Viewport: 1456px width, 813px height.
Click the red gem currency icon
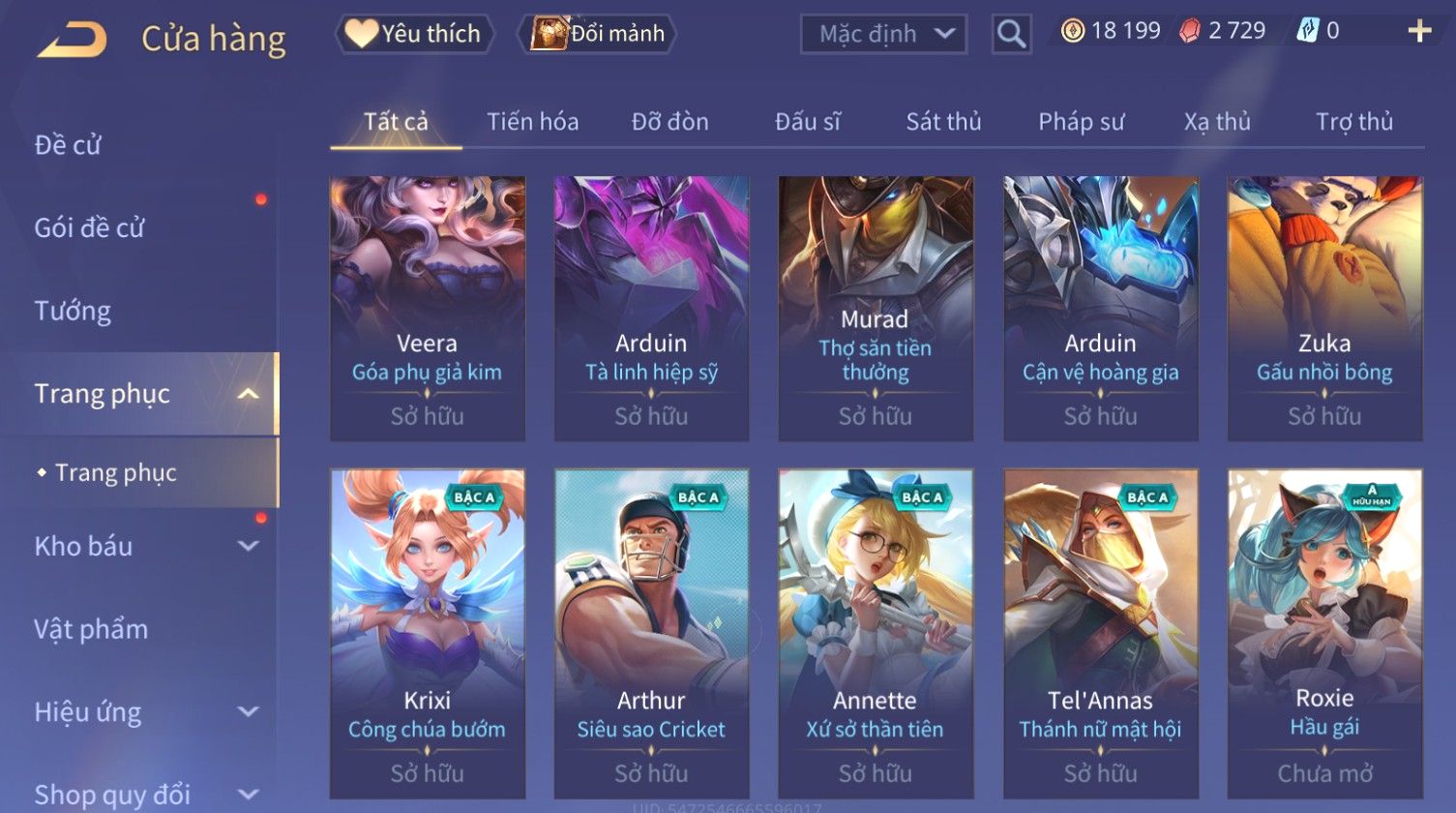1189,31
